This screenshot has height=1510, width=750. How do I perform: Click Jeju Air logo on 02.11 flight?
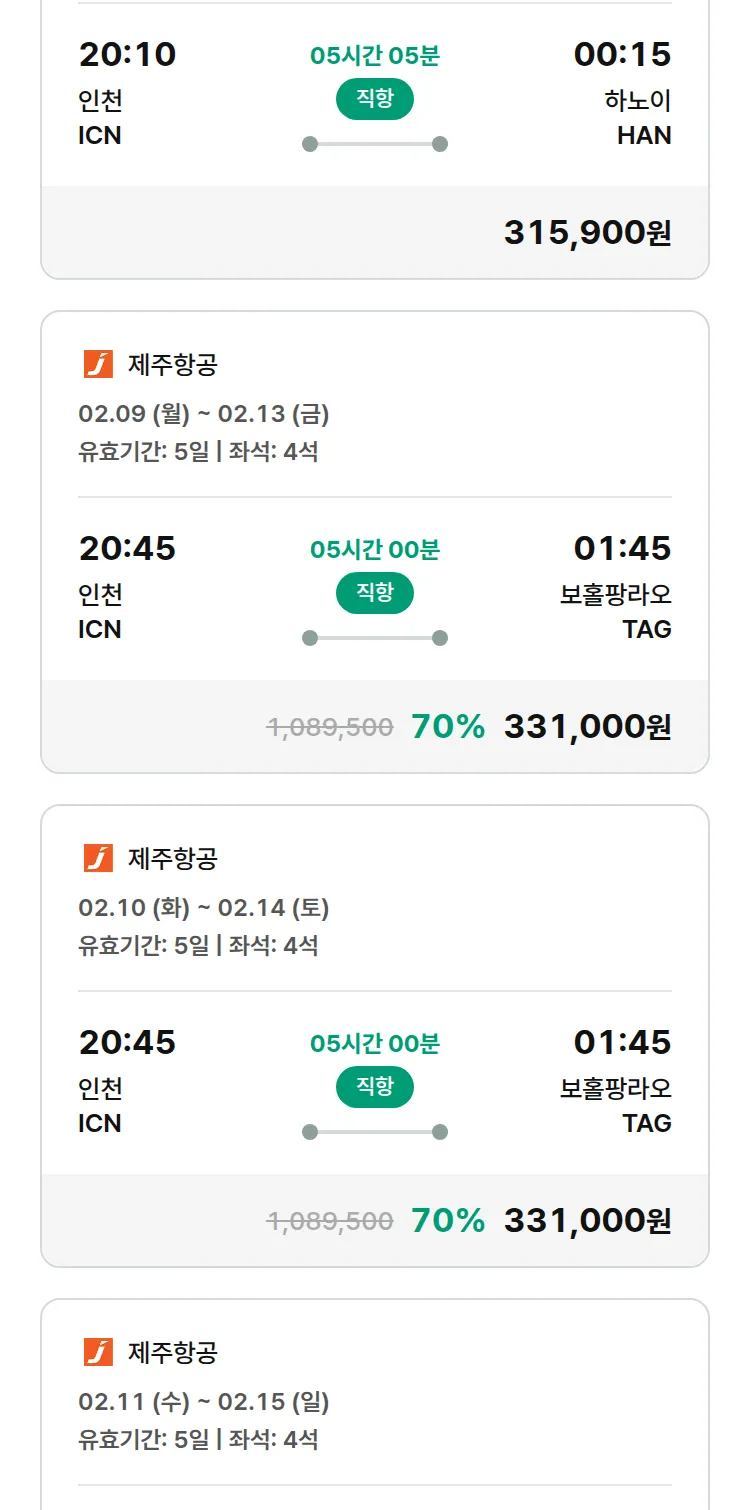click(98, 1353)
